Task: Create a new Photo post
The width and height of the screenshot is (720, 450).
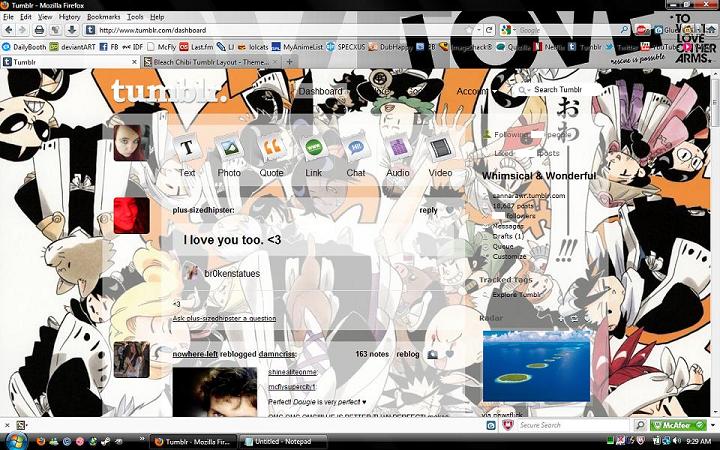Action: pos(229,155)
